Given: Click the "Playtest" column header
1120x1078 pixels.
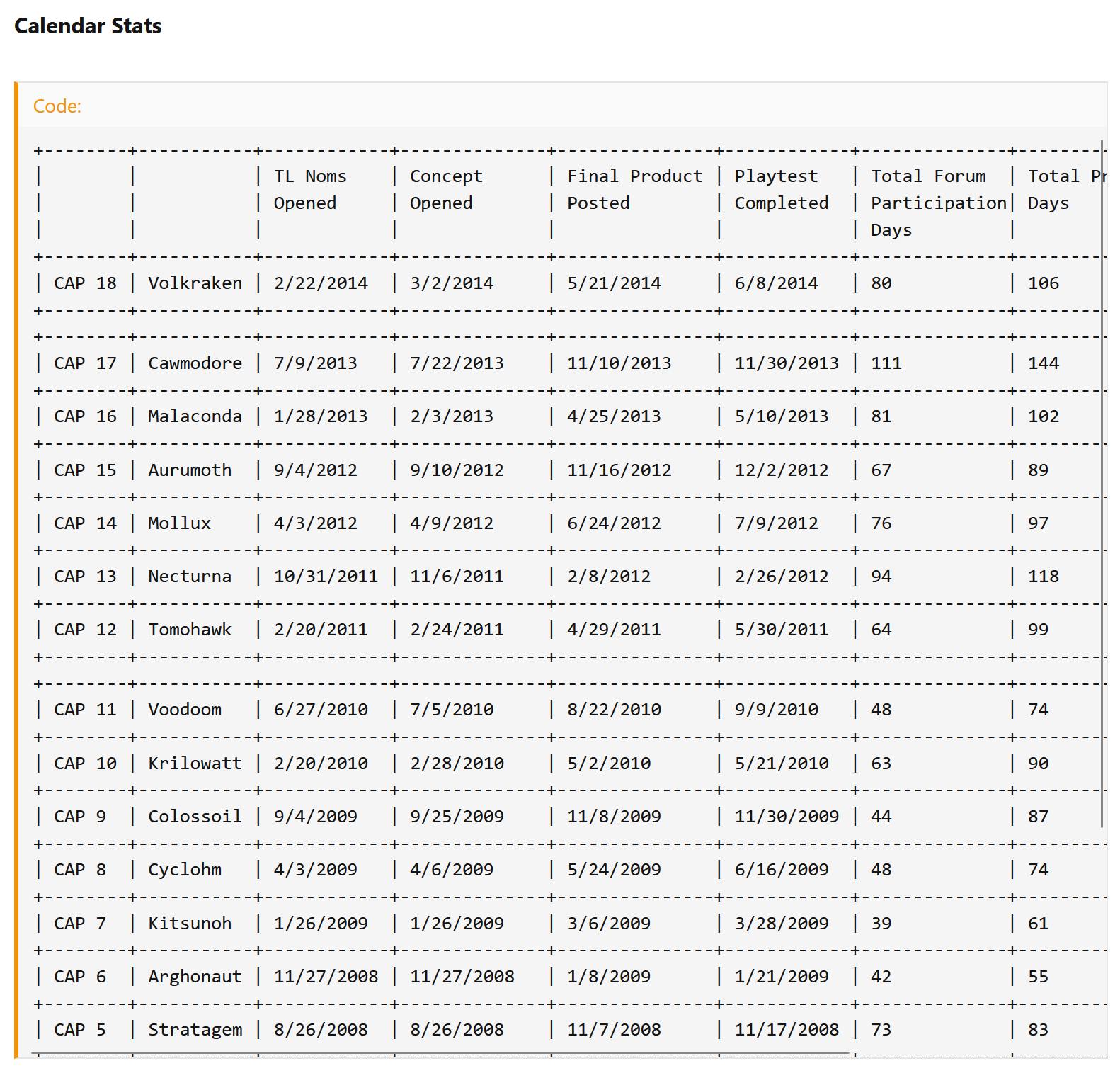Looking at the screenshot, I should coord(776,176).
